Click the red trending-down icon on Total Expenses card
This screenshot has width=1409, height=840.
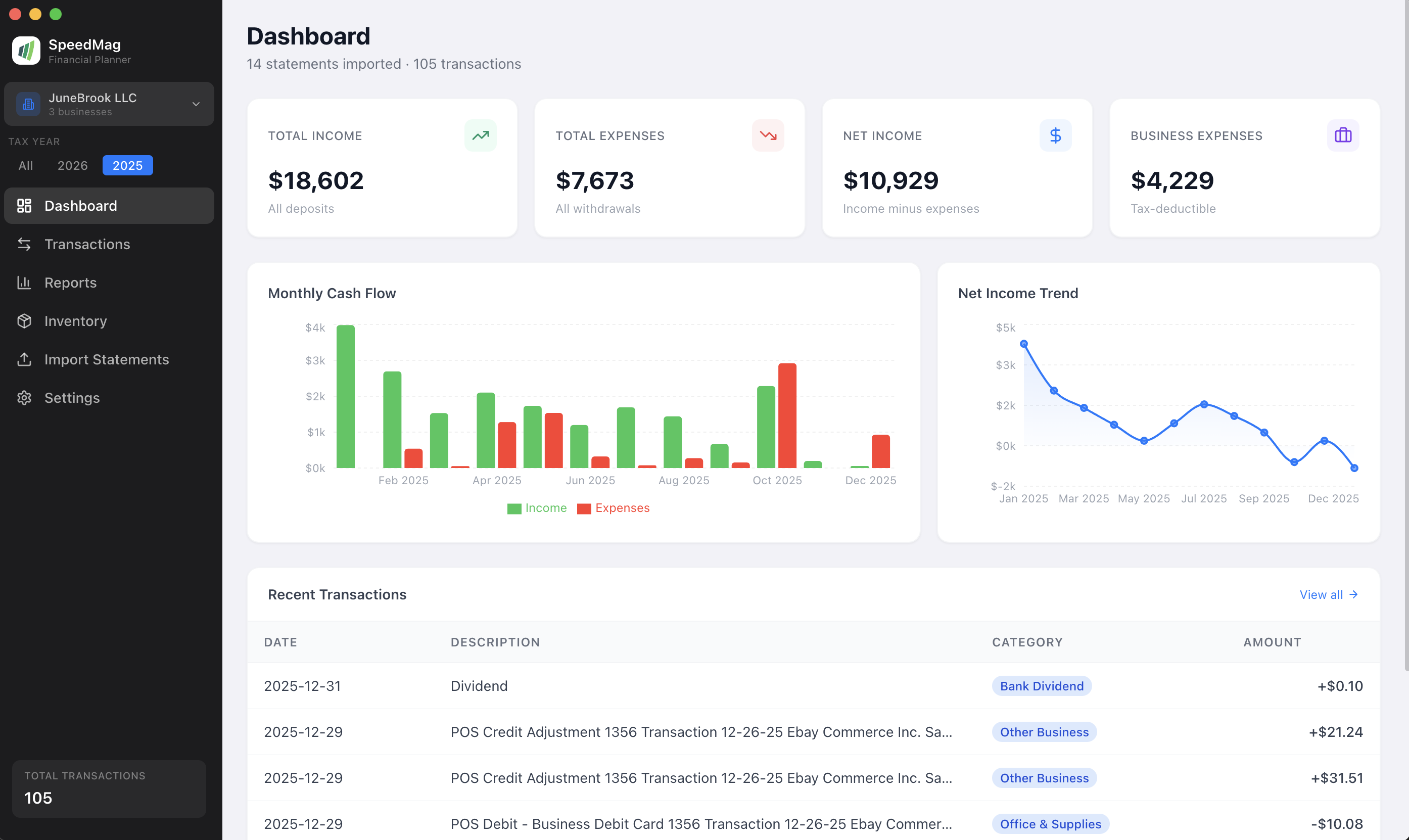coord(768,135)
